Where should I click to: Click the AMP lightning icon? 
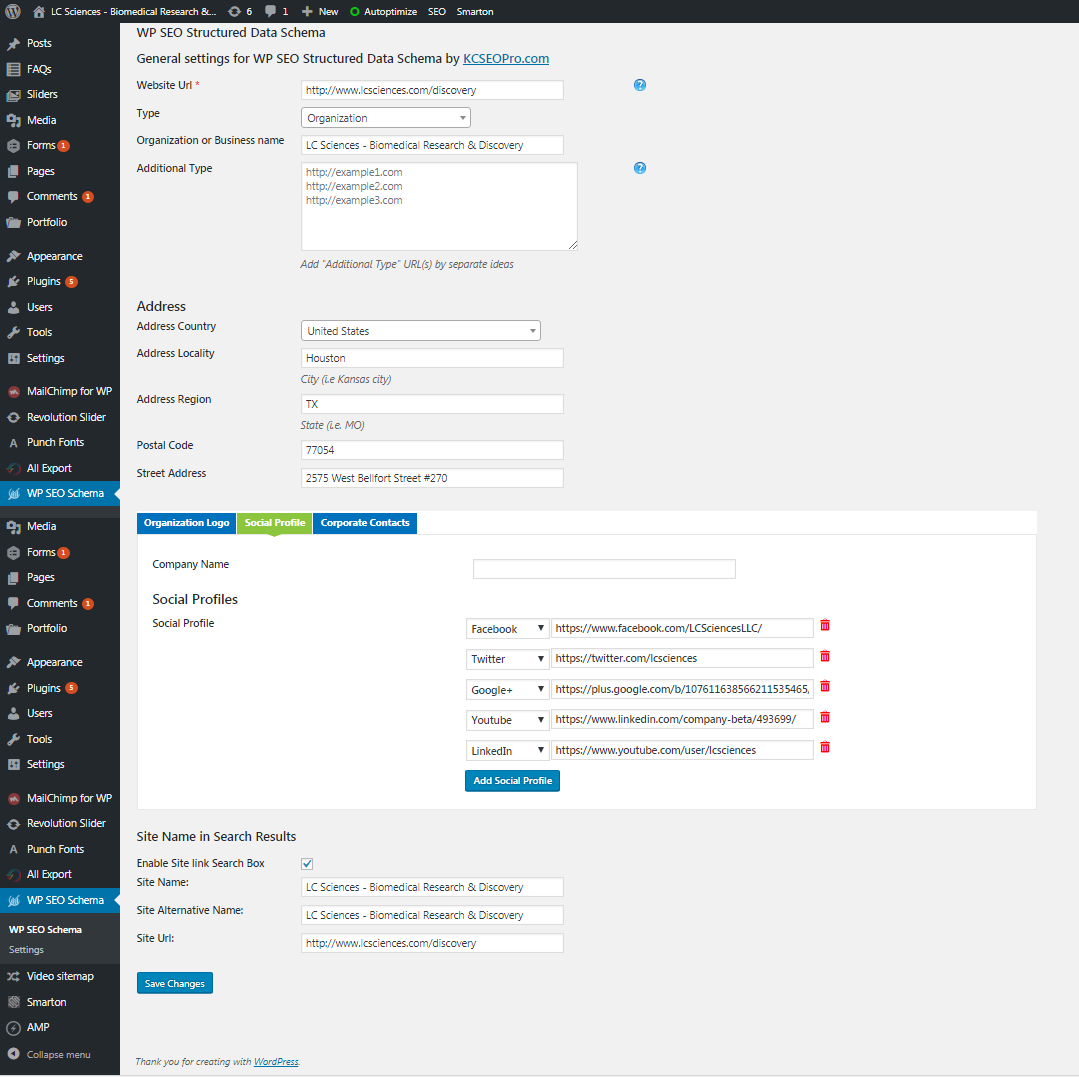[x=13, y=1028]
